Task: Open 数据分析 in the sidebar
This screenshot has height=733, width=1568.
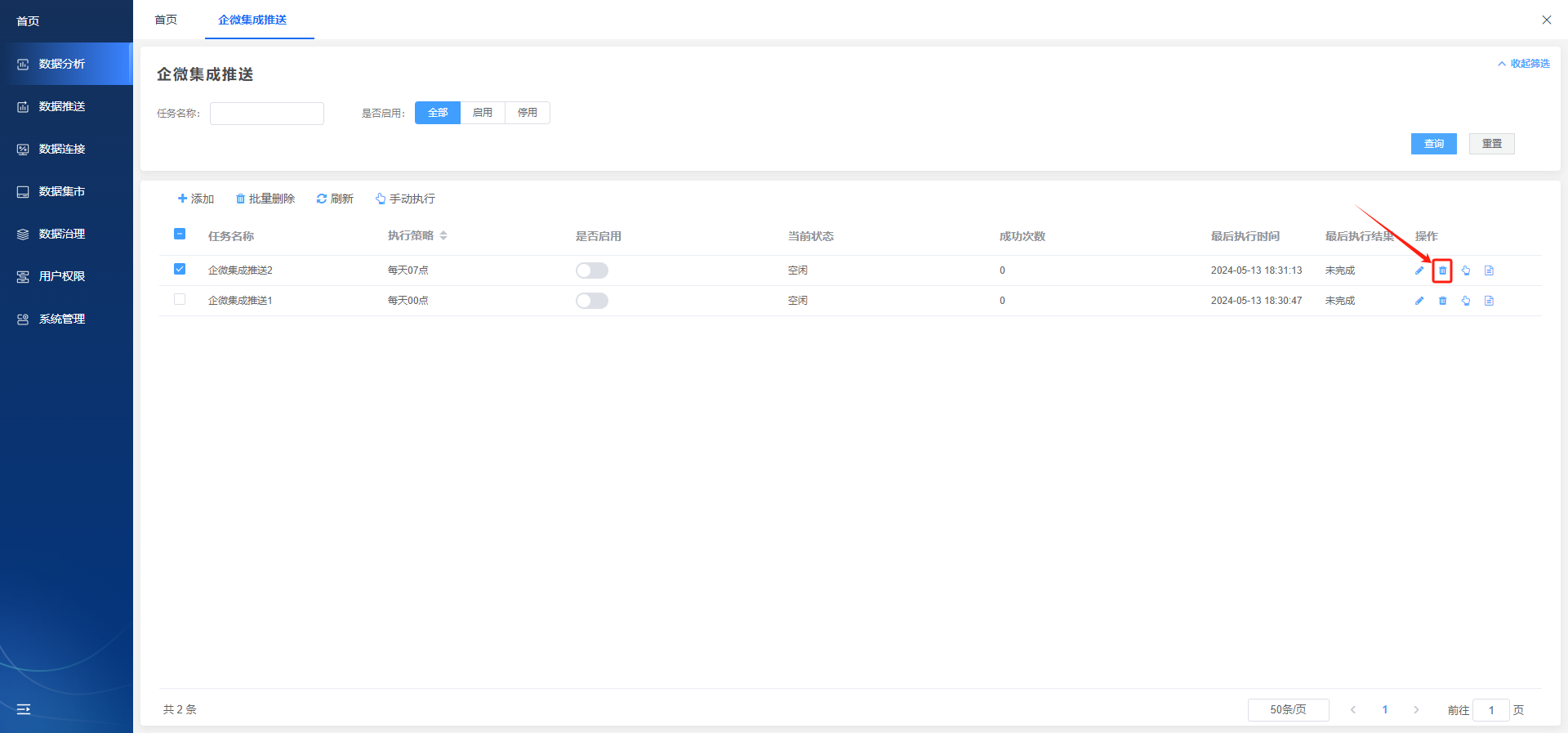Action: 66,64
